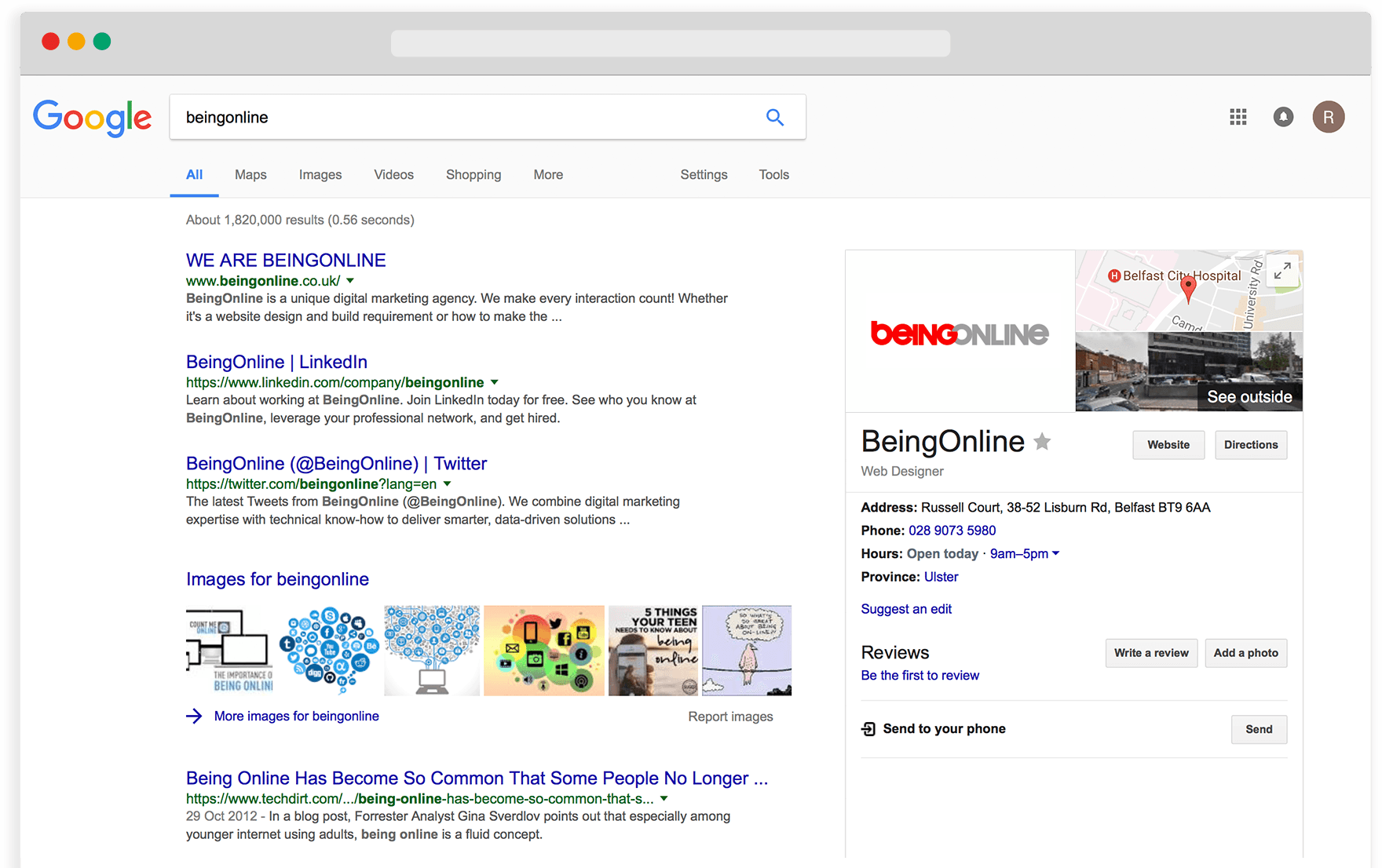Open Be the first to review link

click(920, 675)
